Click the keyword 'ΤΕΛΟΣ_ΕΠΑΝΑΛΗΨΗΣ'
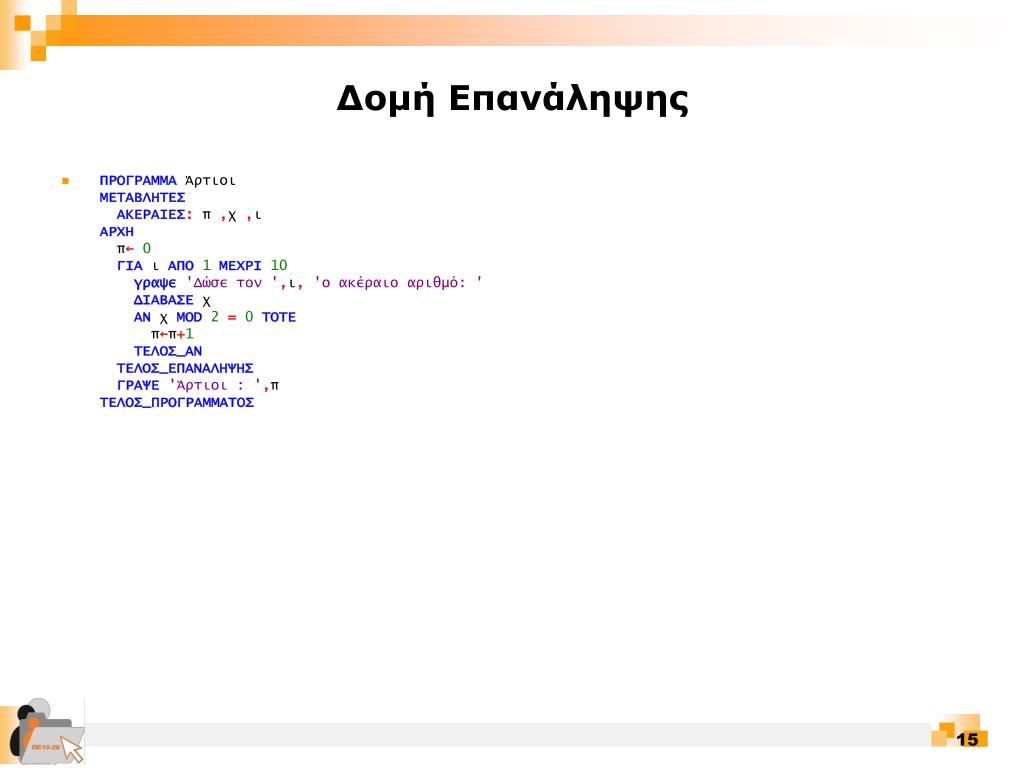 pyautogui.click(x=185, y=368)
